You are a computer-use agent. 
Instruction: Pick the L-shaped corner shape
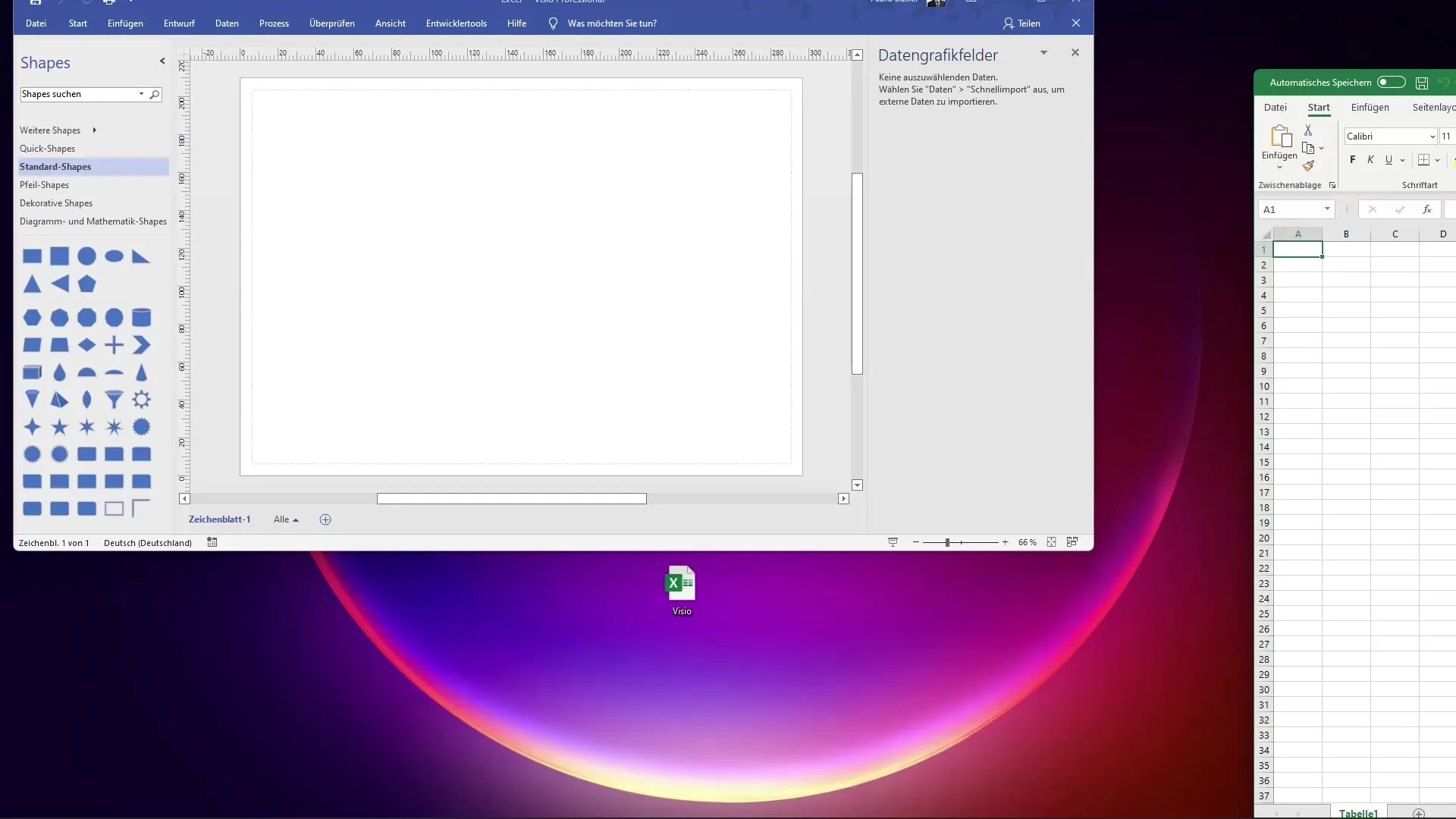tap(142, 508)
